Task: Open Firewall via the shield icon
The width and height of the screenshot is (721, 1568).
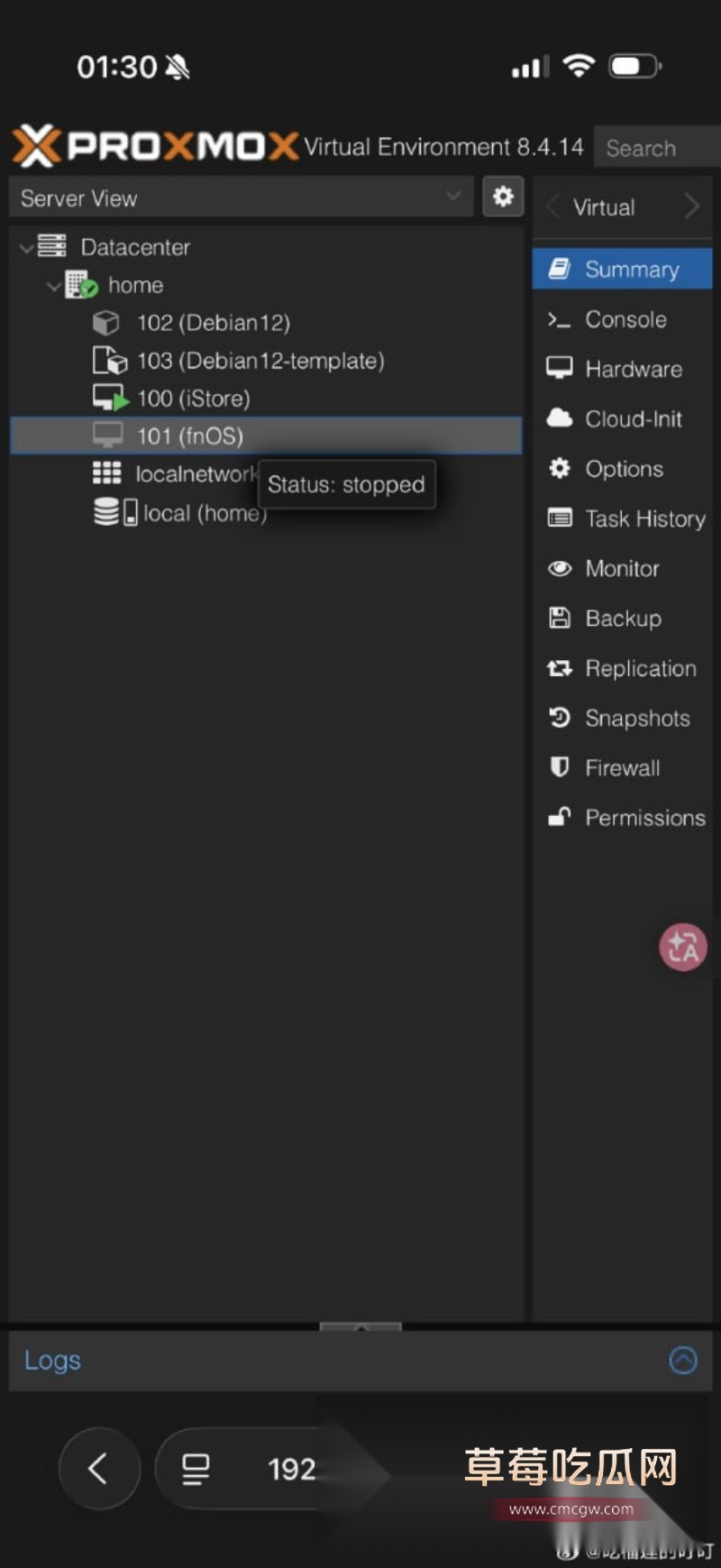Action: (560, 767)
